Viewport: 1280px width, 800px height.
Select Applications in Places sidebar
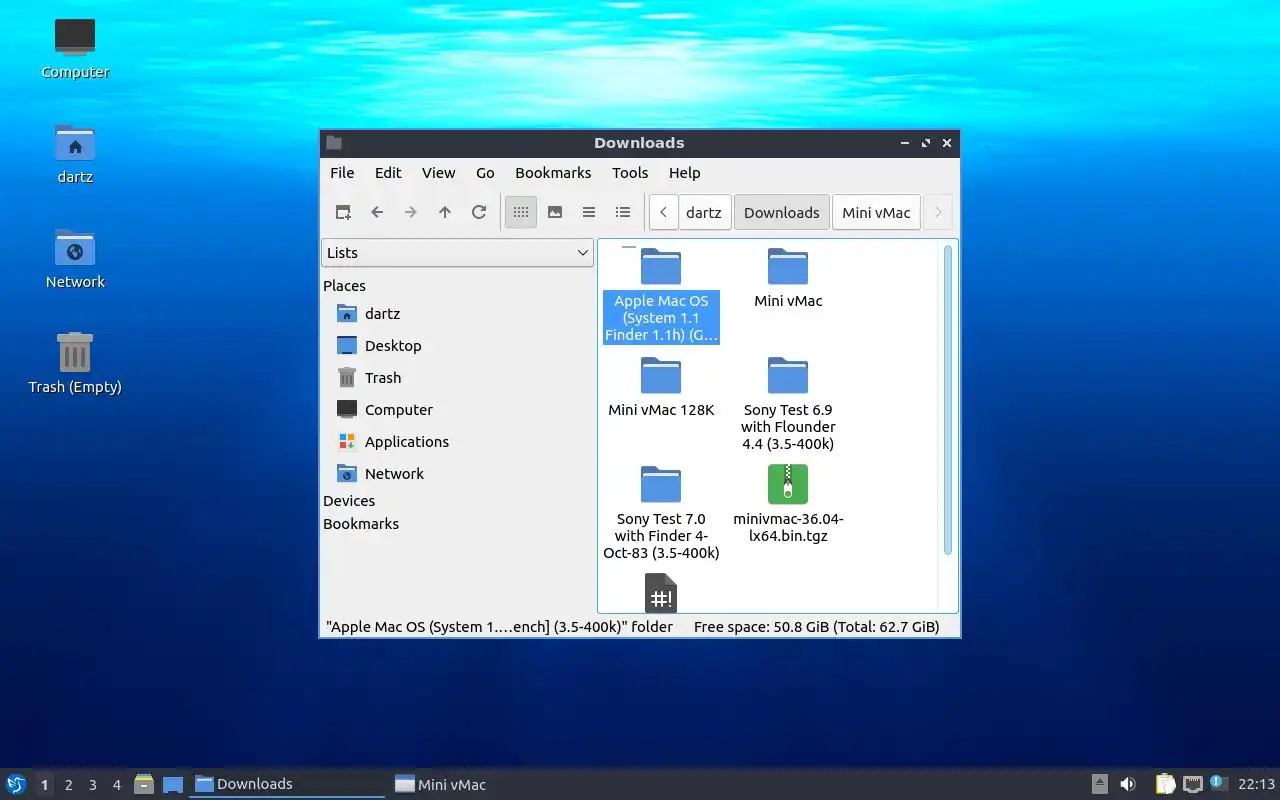[458, 442]
